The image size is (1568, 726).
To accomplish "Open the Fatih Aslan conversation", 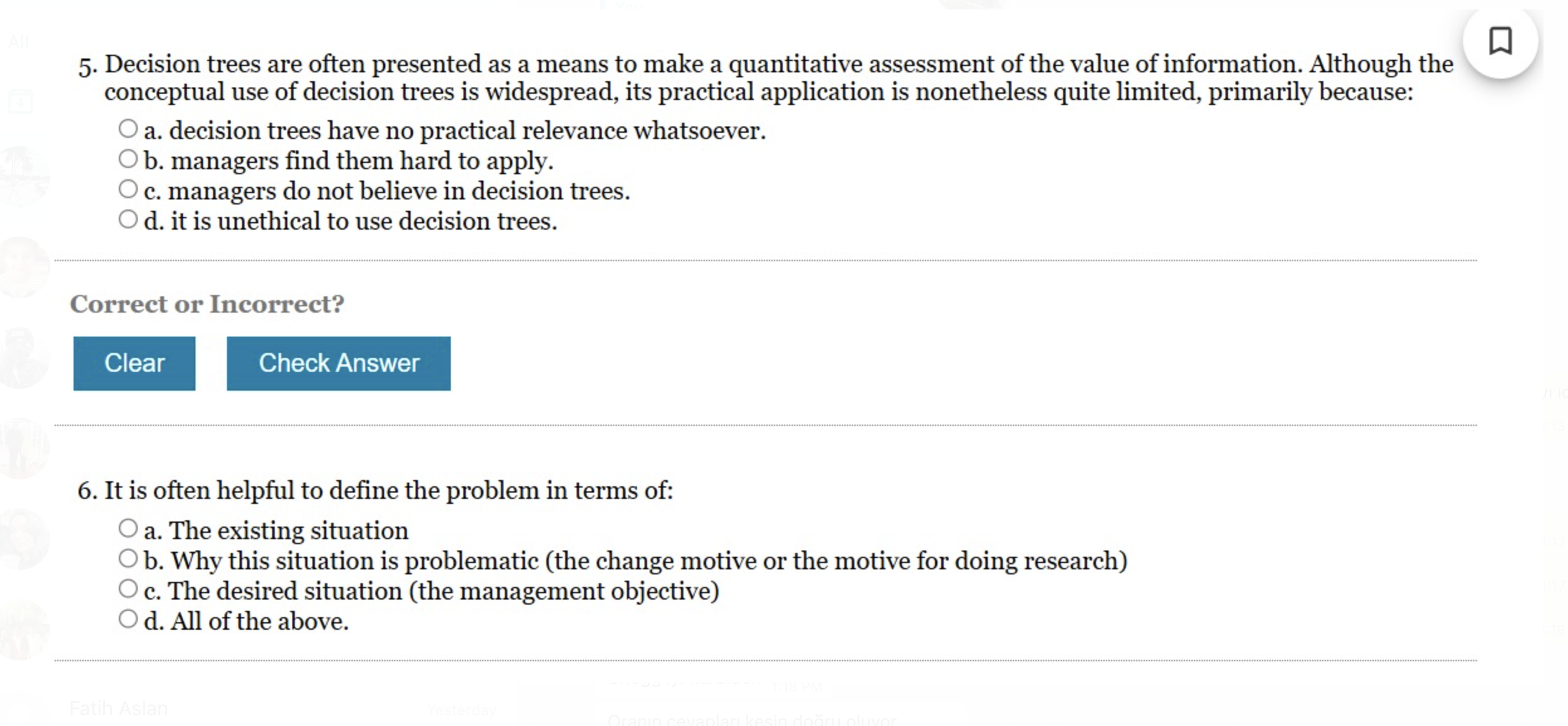I will tap(118, 707).
